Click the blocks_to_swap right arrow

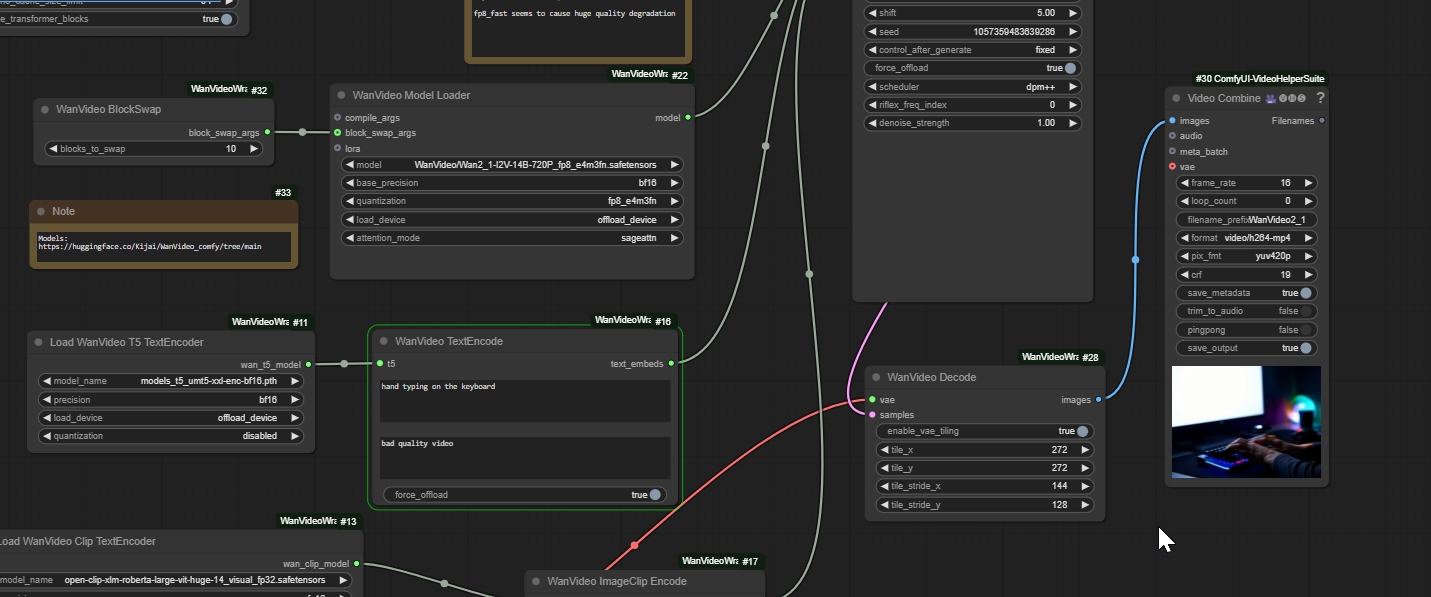254,149
